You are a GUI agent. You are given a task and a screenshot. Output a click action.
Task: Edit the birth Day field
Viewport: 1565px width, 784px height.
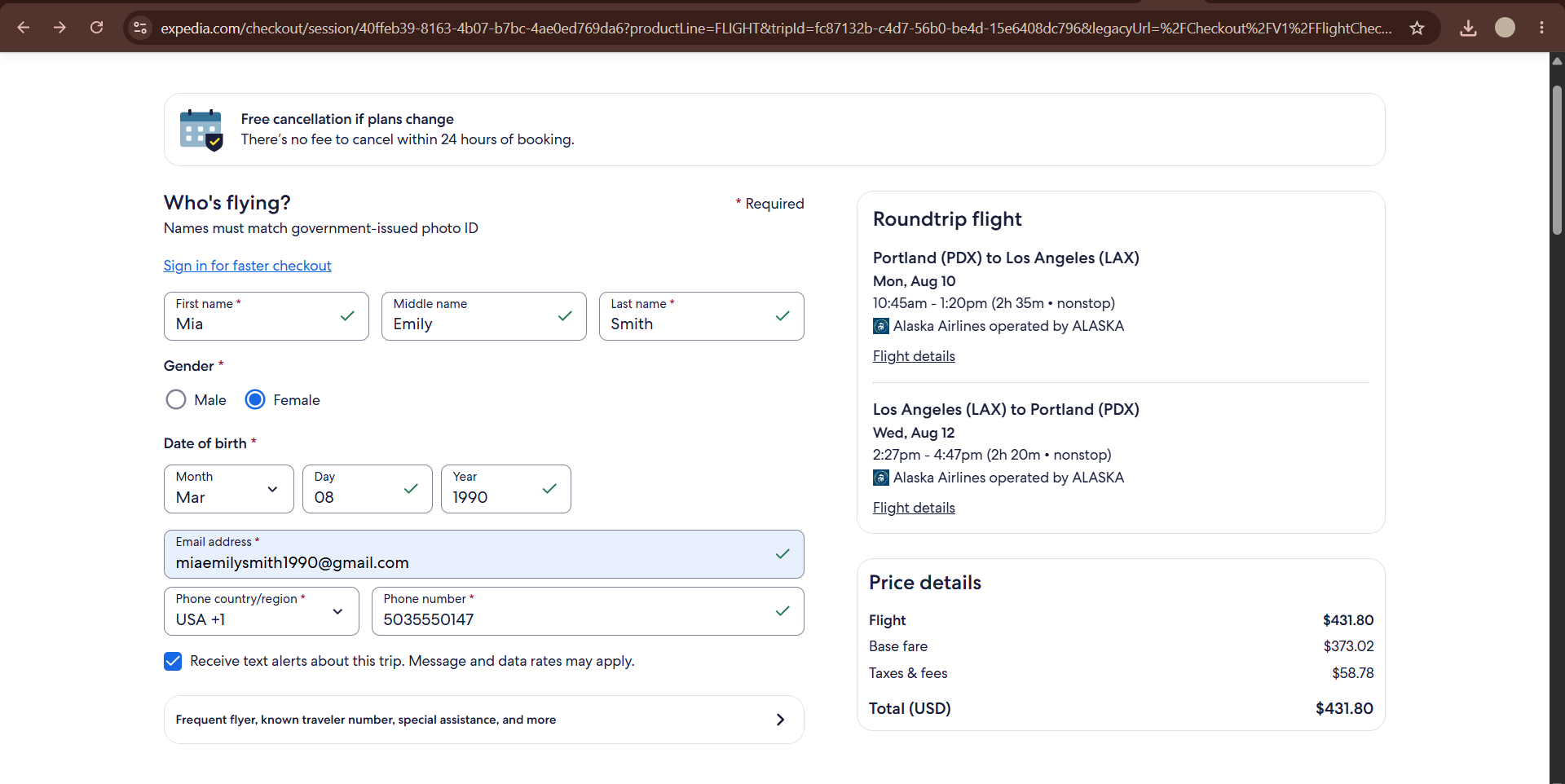(x=368, y=489)
